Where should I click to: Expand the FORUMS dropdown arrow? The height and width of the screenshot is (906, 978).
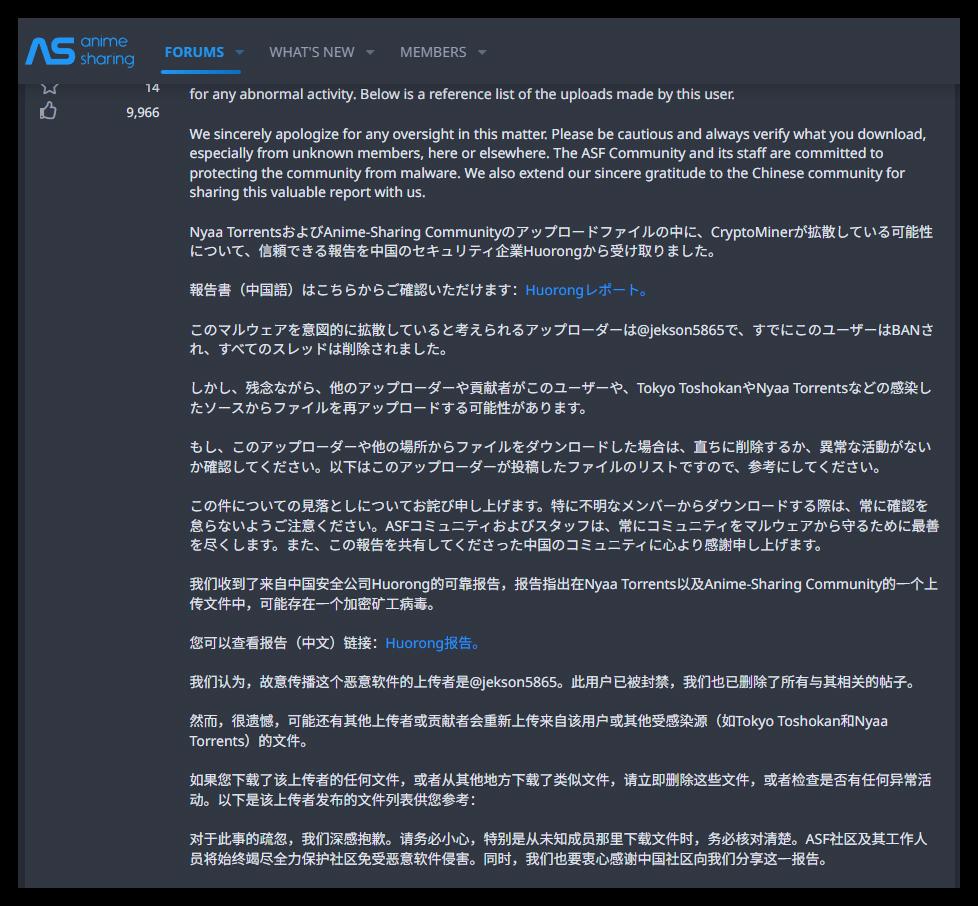tap(238, 53)
